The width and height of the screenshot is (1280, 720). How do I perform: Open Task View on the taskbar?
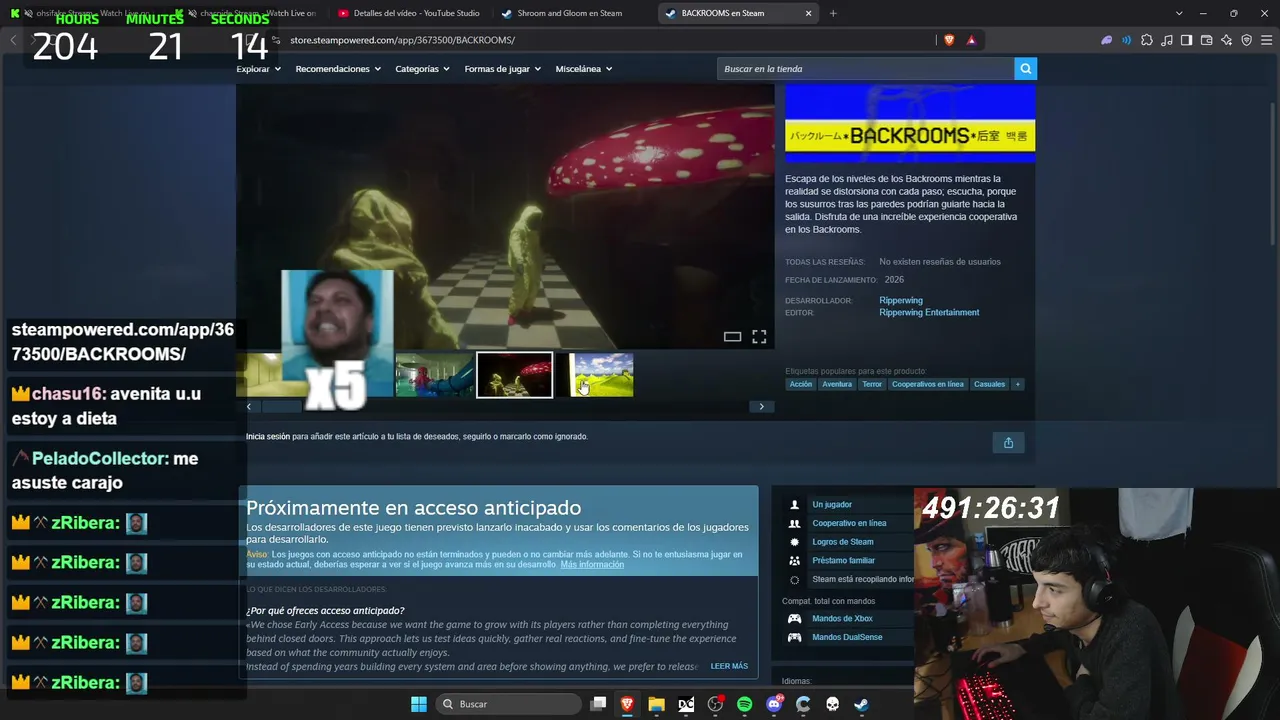coord(598,704)
